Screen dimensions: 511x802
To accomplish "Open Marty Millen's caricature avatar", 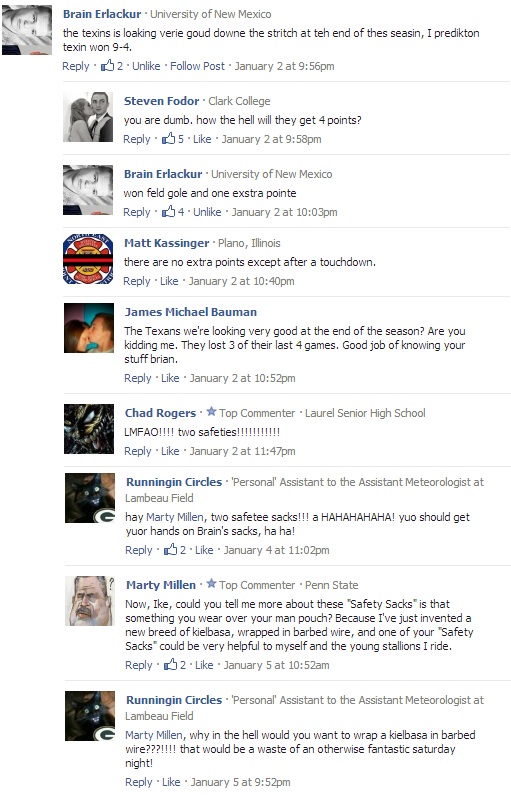I will [x=90, y=600].
